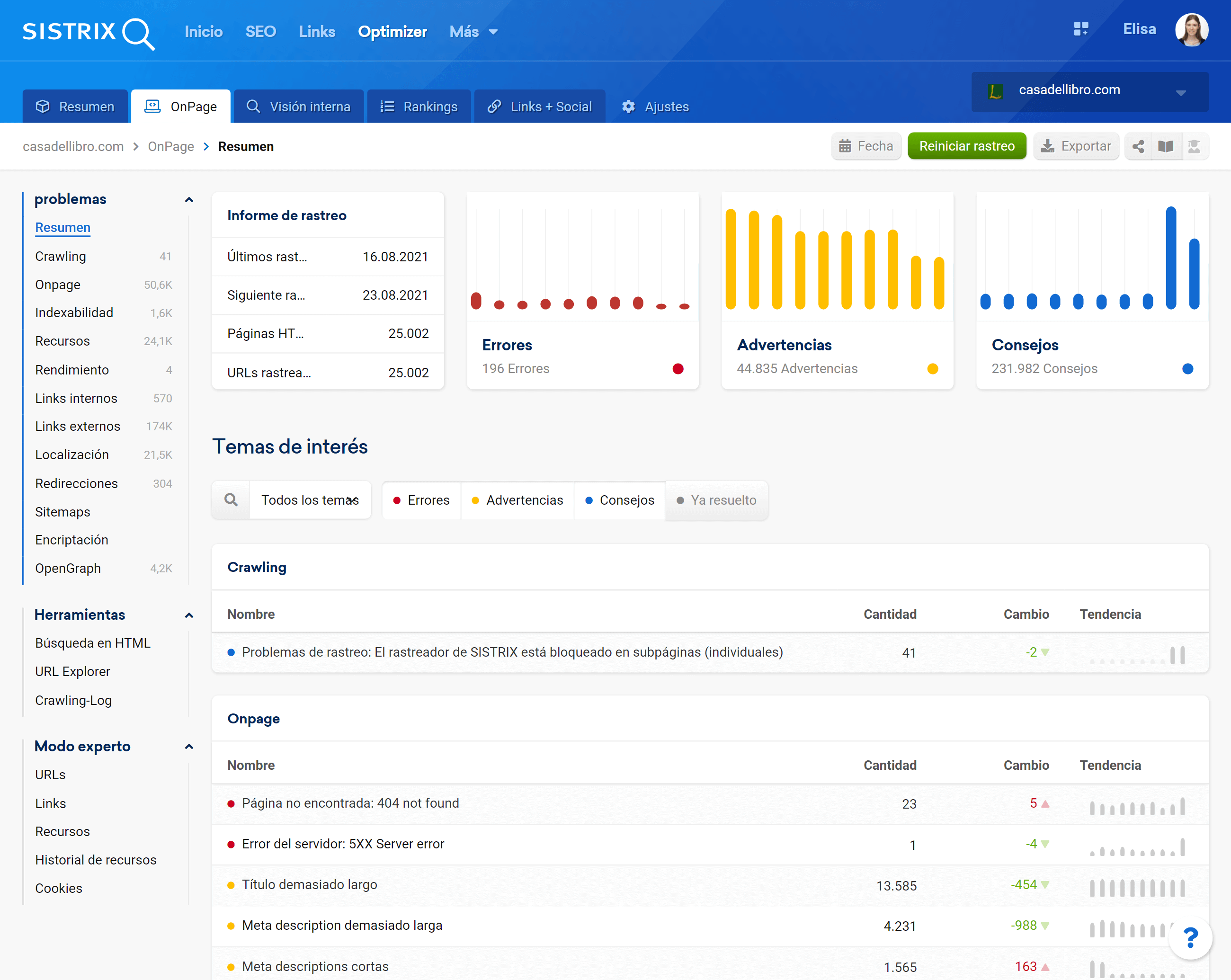Click the search magnifier in topic filter
Viewport: 1231px width, 980px height.
(231, 500)
